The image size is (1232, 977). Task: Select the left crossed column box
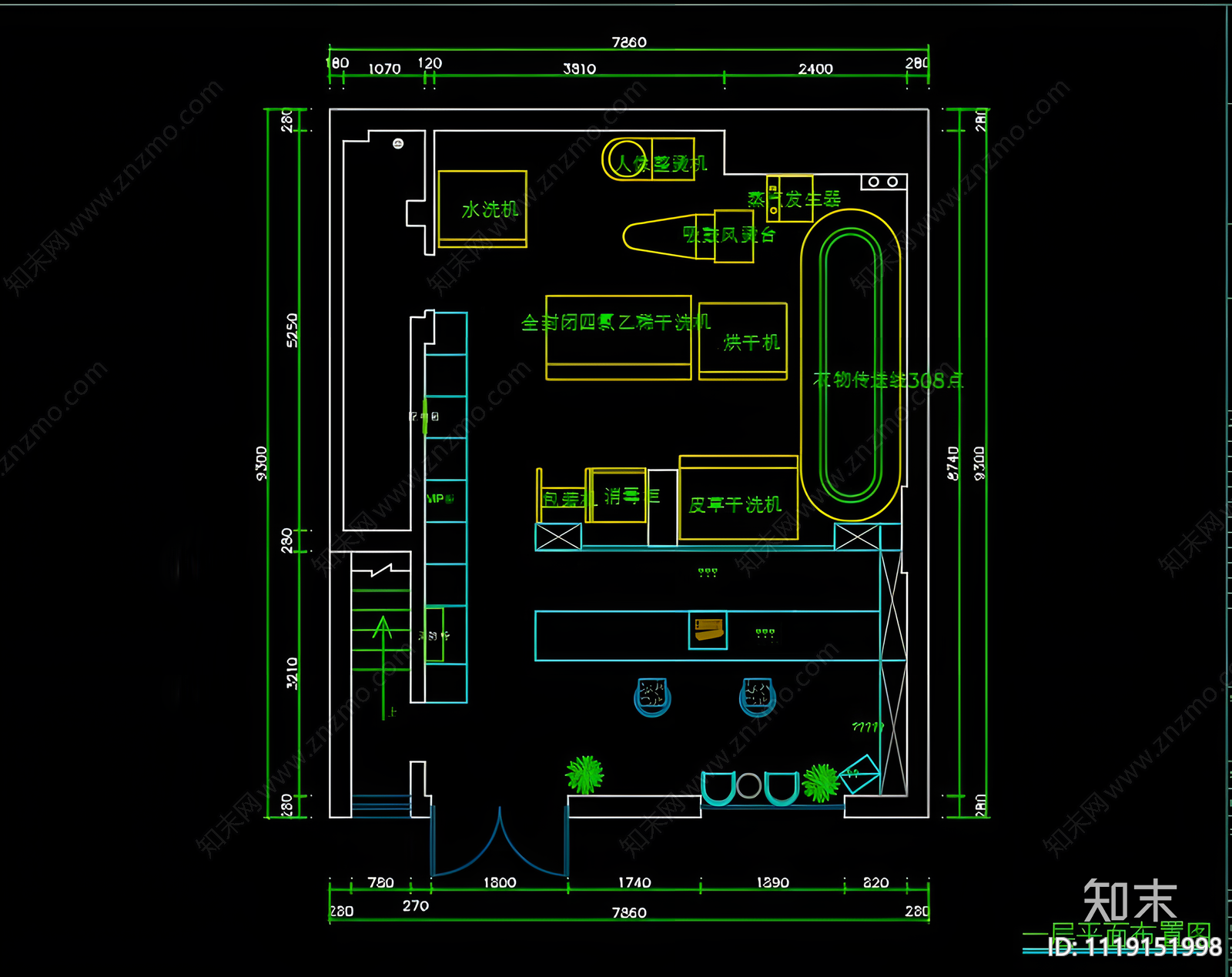coord(558,537)
